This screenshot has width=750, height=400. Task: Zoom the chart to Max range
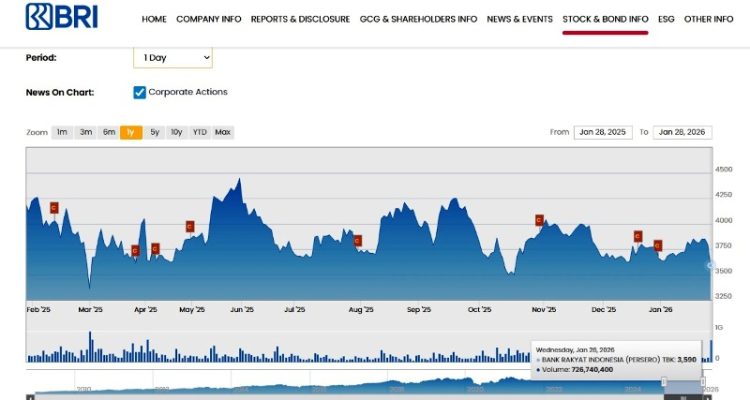tap(222, 132)
